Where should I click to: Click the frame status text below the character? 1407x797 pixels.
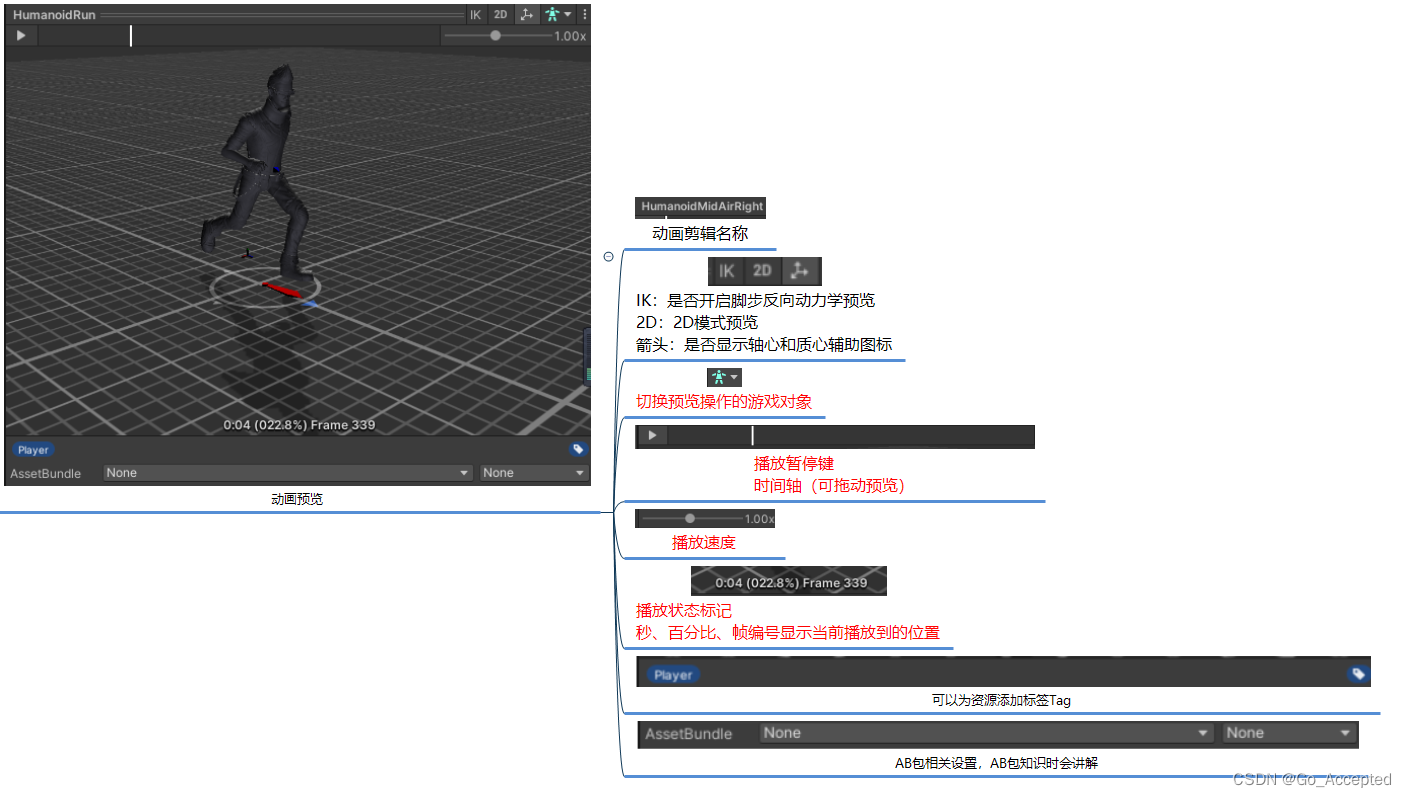tap(299, 425)
